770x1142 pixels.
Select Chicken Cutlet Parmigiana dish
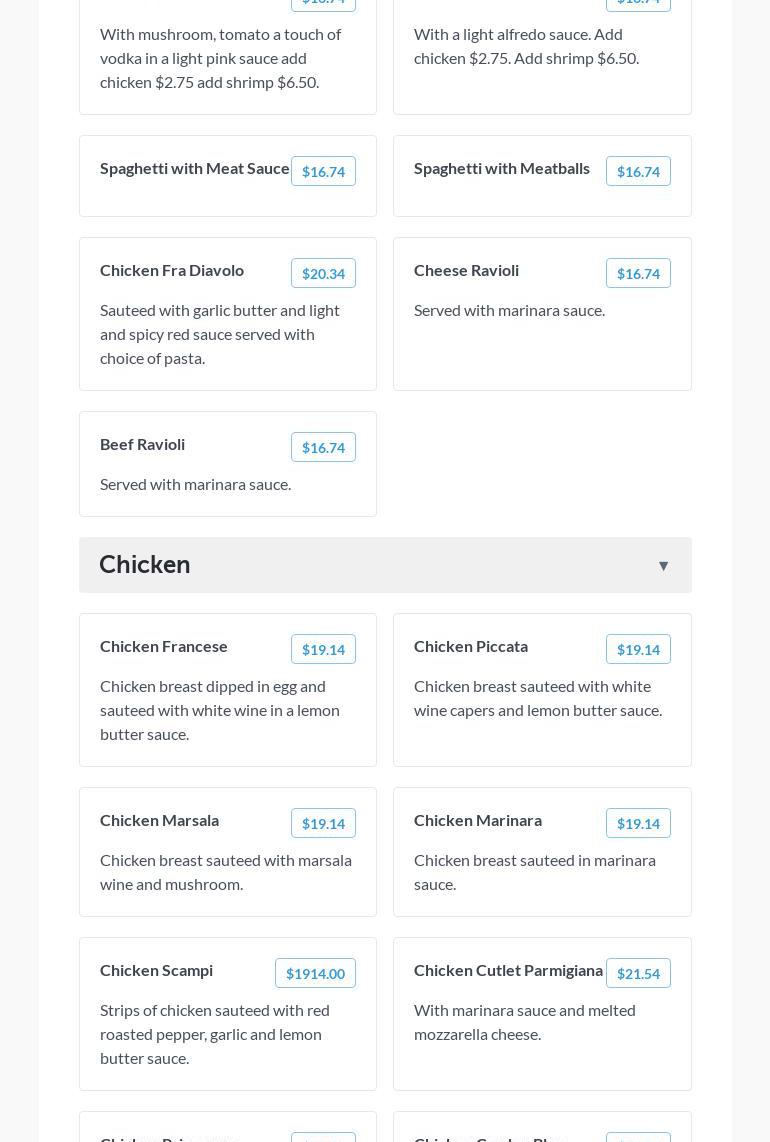pos(508,970)
